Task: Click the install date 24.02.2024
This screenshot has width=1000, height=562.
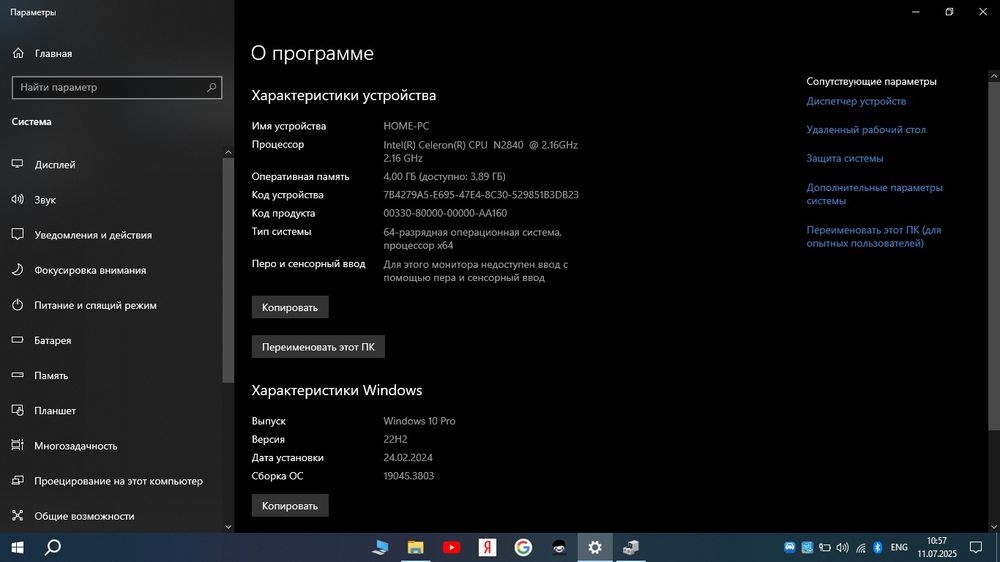Action: (408, 457)
